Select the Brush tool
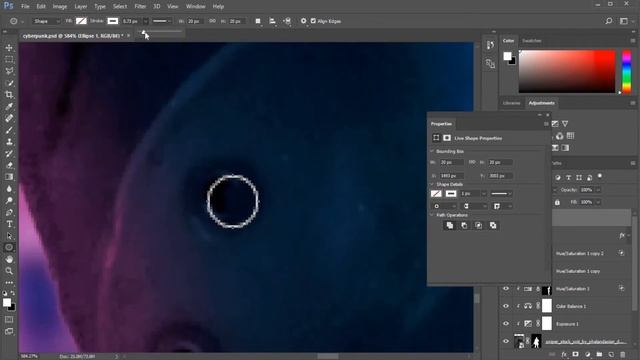The height and width of the screenshot is (360, 640). 9,130
